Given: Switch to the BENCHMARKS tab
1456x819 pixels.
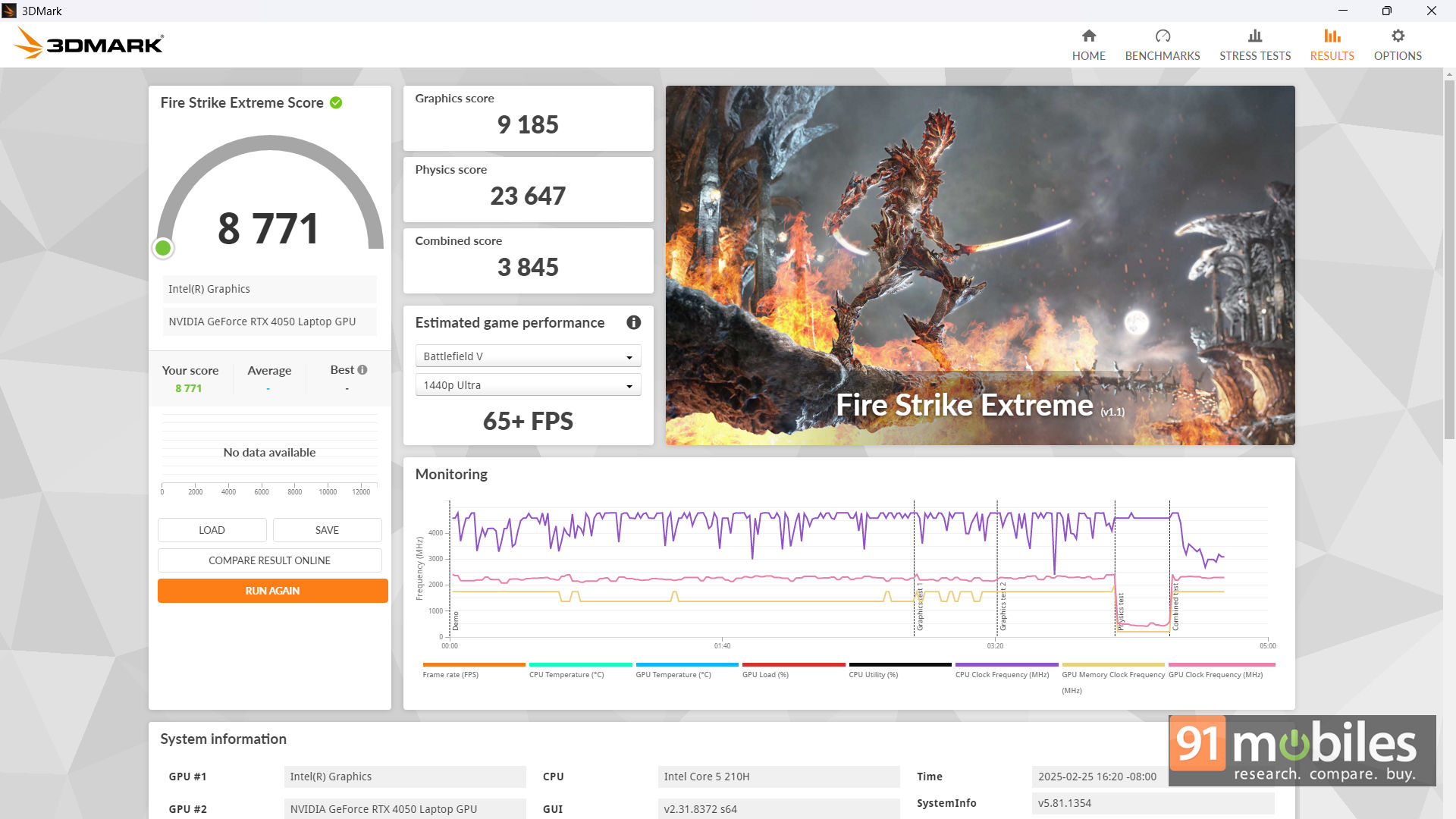Looking at the screenshot, I should (1163, 45).
